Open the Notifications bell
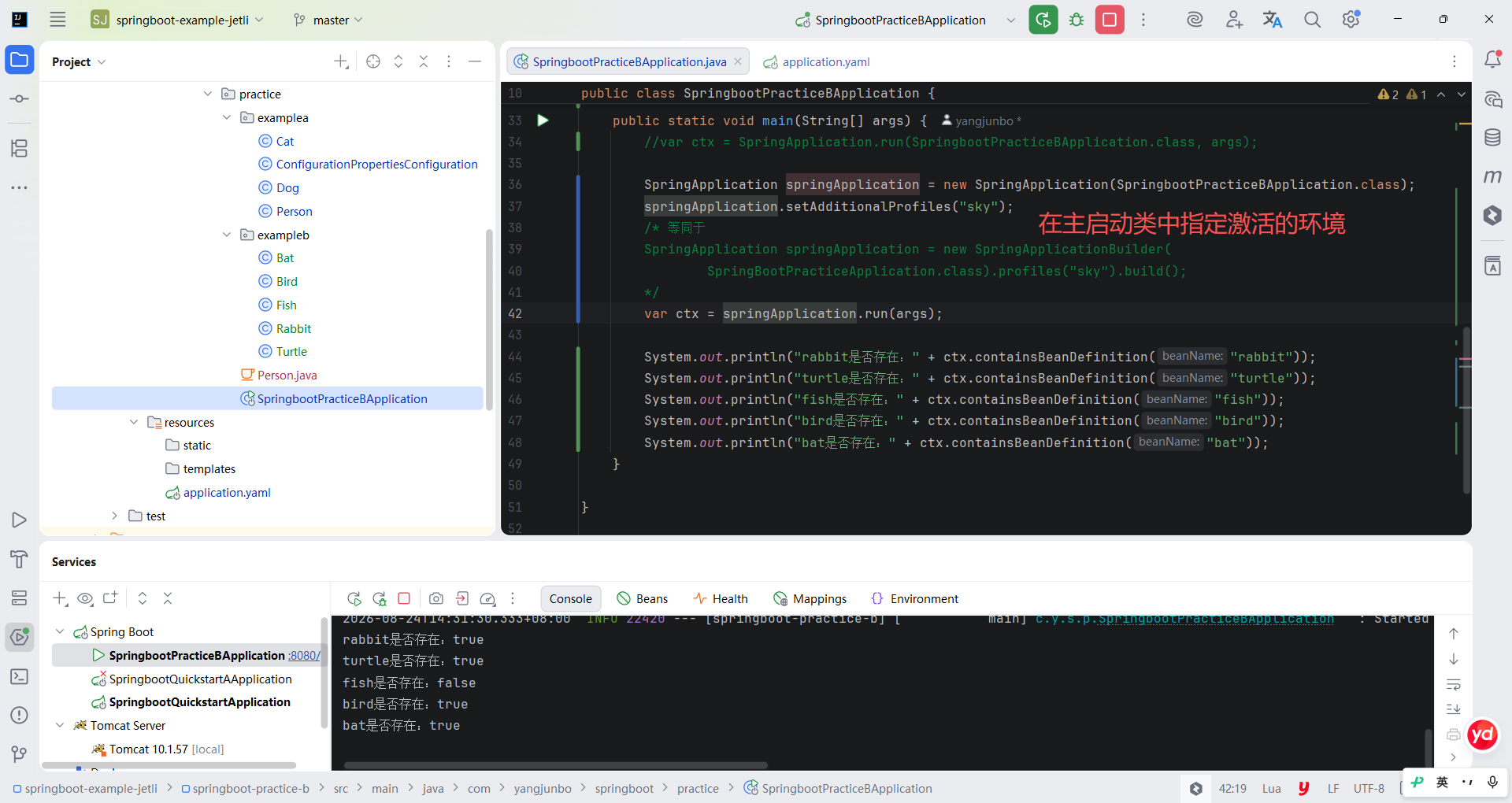 tap(1492, 60)
